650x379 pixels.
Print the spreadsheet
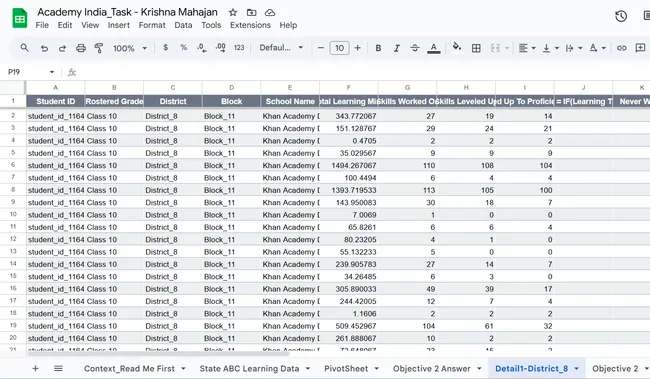(81, 48)
